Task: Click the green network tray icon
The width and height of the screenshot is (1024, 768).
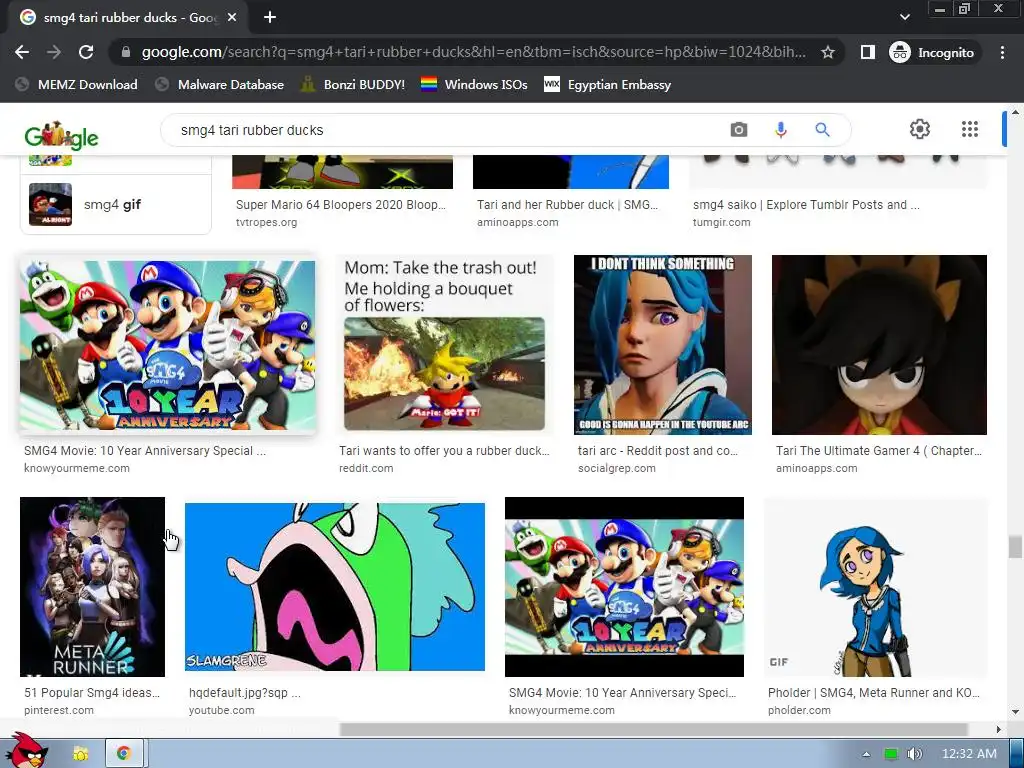Action: [x=891, y=754]
